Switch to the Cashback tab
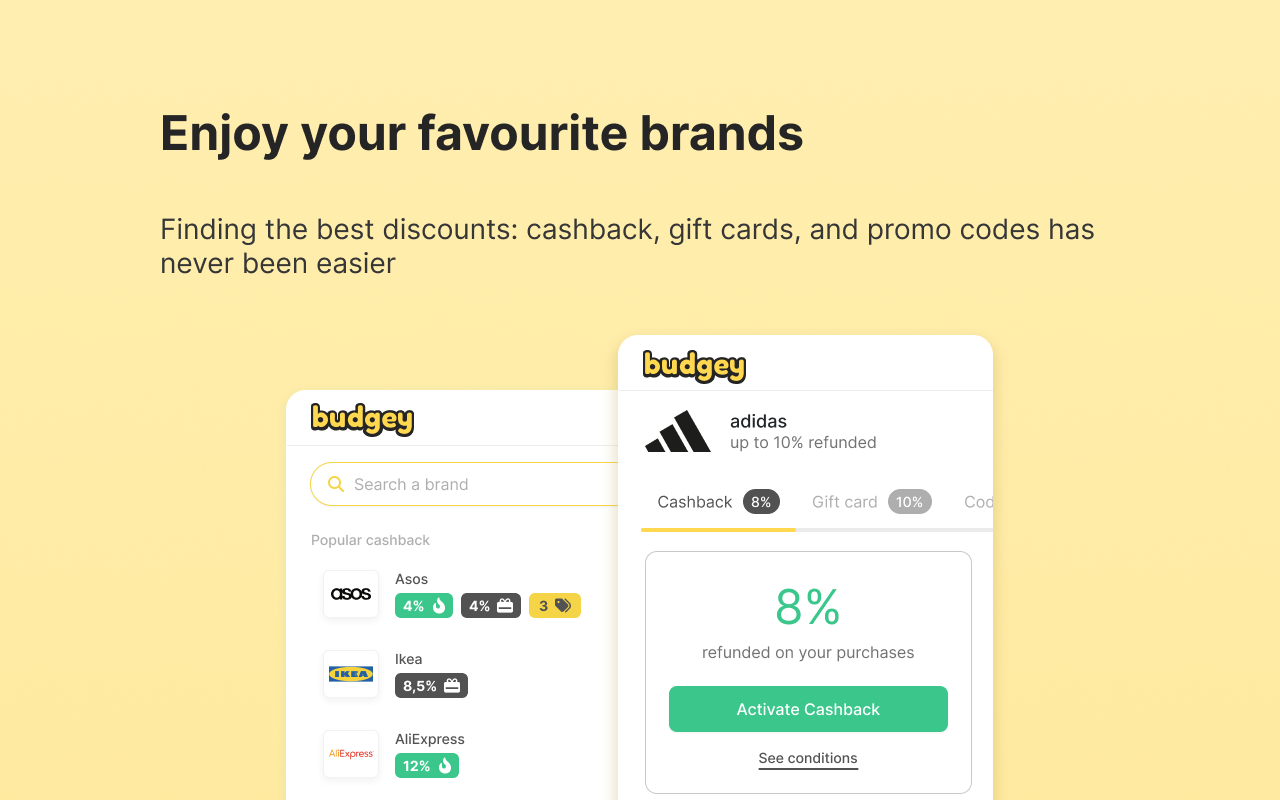 [718, 502]
